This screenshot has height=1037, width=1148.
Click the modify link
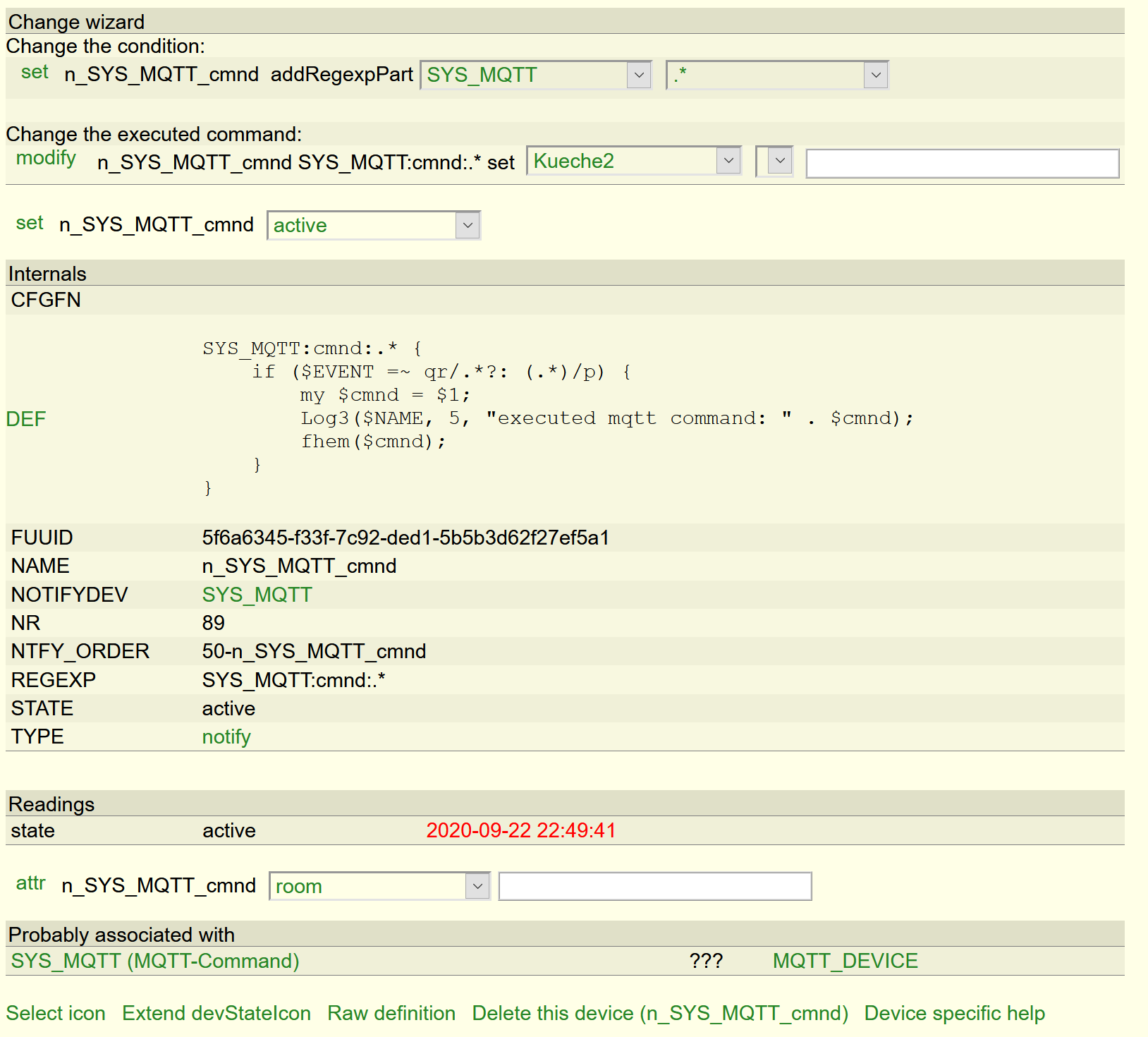46,158
